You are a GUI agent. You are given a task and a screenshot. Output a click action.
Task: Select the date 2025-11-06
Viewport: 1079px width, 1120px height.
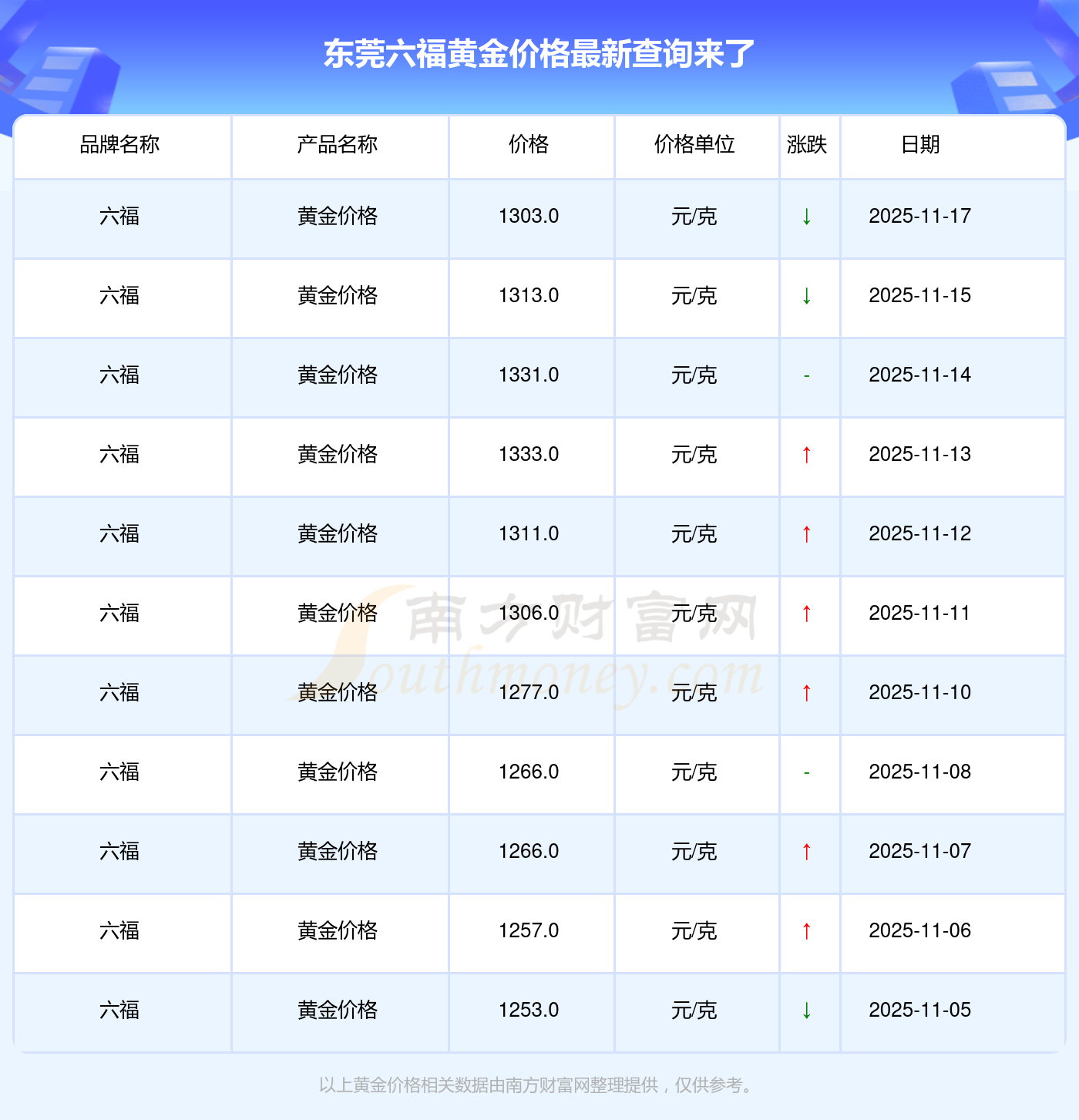[x=920, y=930]
